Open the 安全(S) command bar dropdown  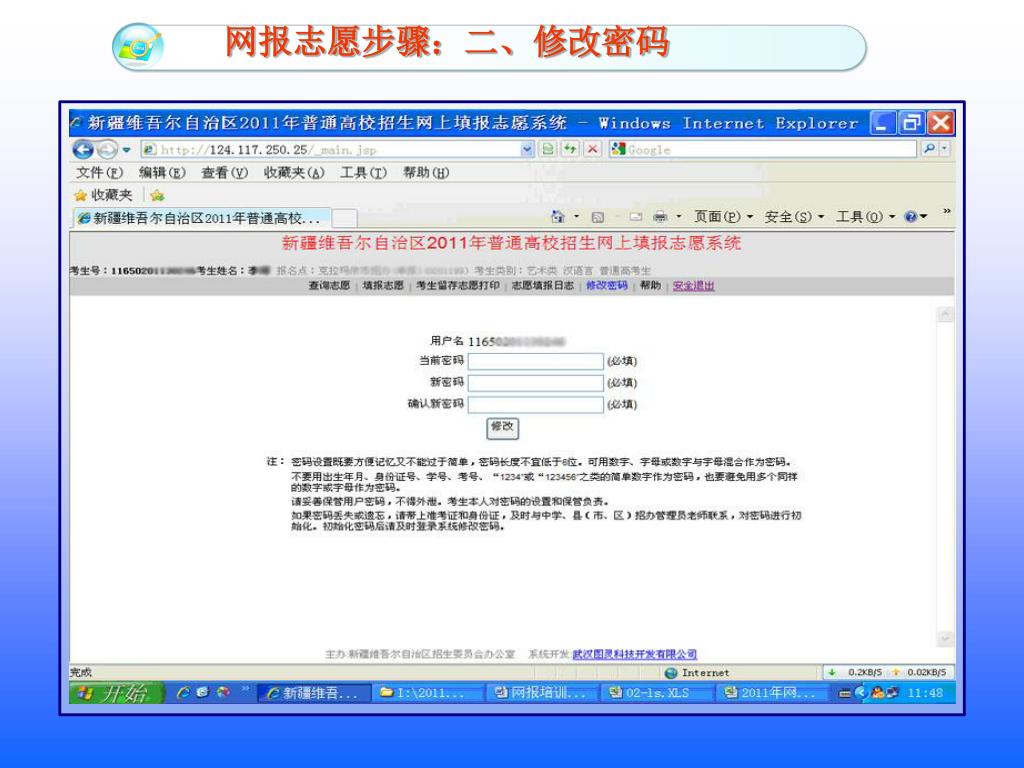click(x=794, y=216)
